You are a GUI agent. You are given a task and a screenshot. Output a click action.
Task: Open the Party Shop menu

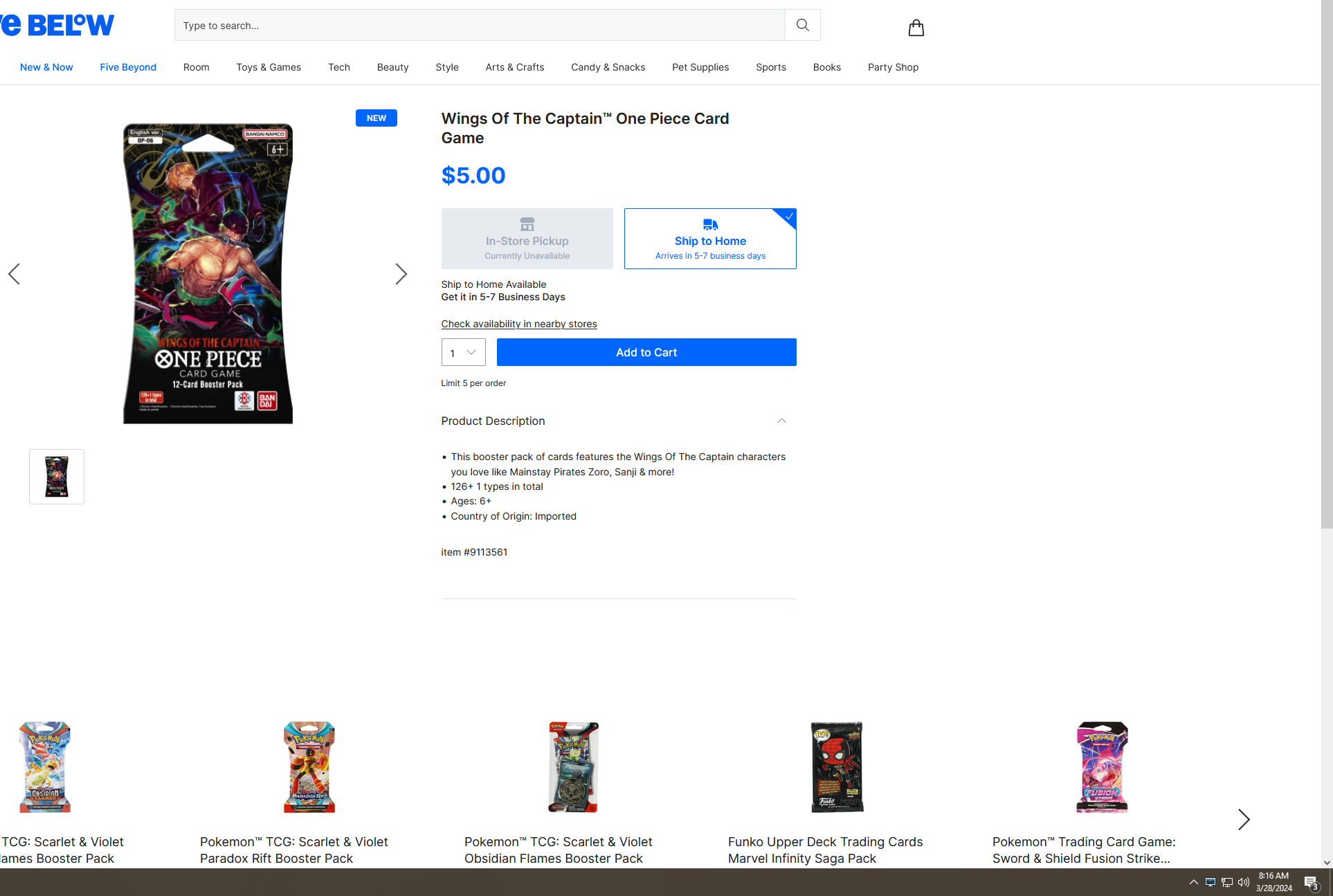click(x=893, y=67)
